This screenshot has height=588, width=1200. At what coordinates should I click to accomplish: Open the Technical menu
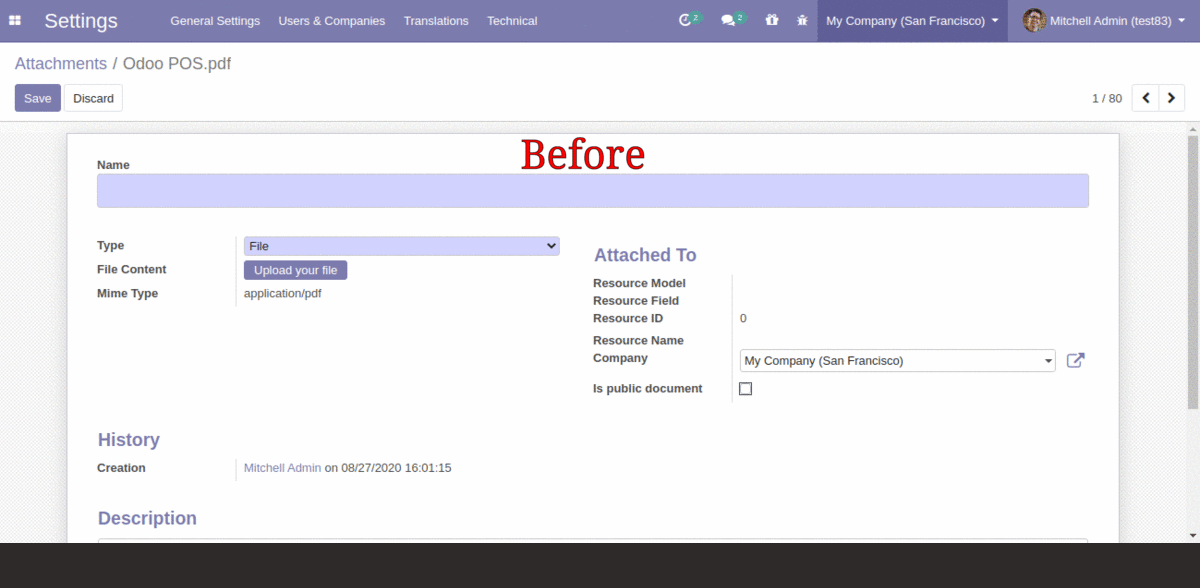(512, 21)
